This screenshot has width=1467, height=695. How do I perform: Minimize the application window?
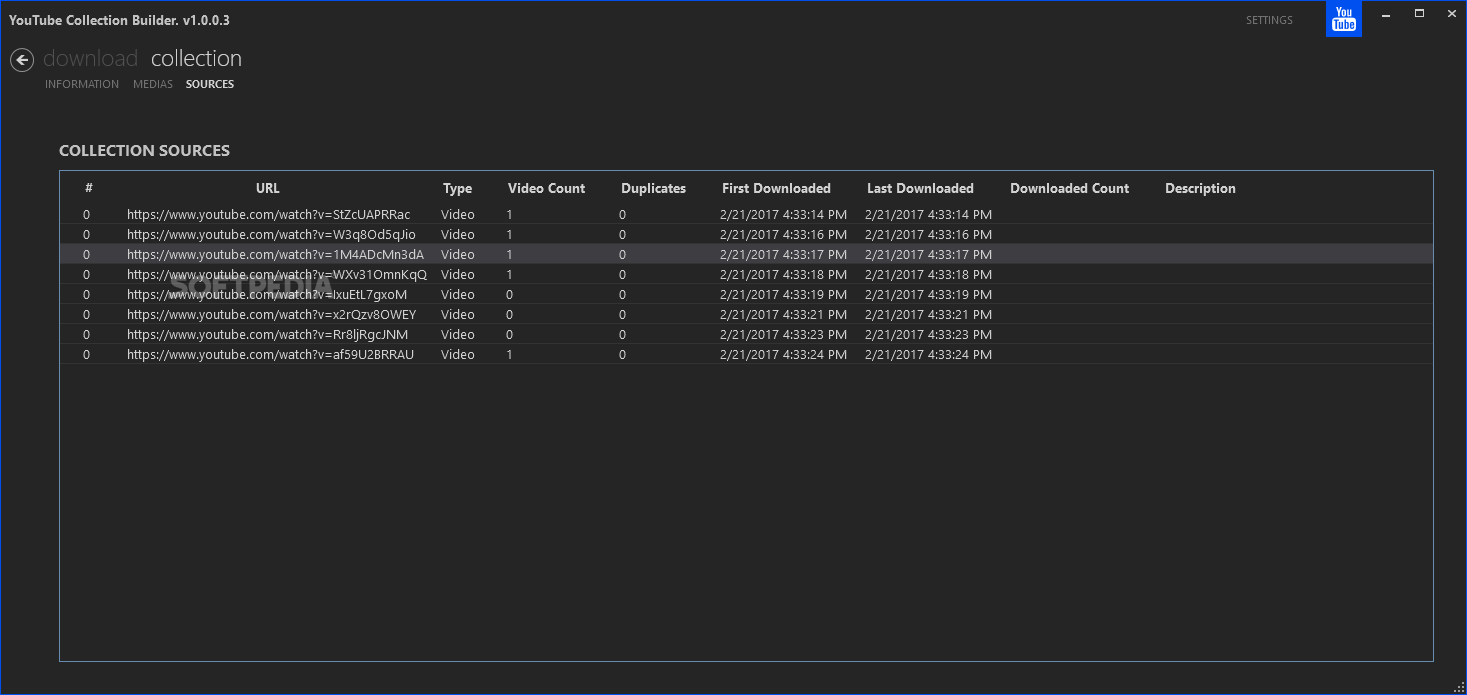click(x=1386, y=14)
